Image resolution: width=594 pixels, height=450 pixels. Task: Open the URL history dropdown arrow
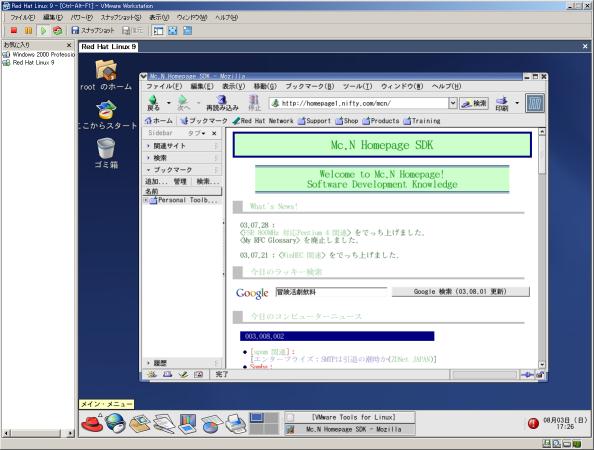tap(453, 103)
